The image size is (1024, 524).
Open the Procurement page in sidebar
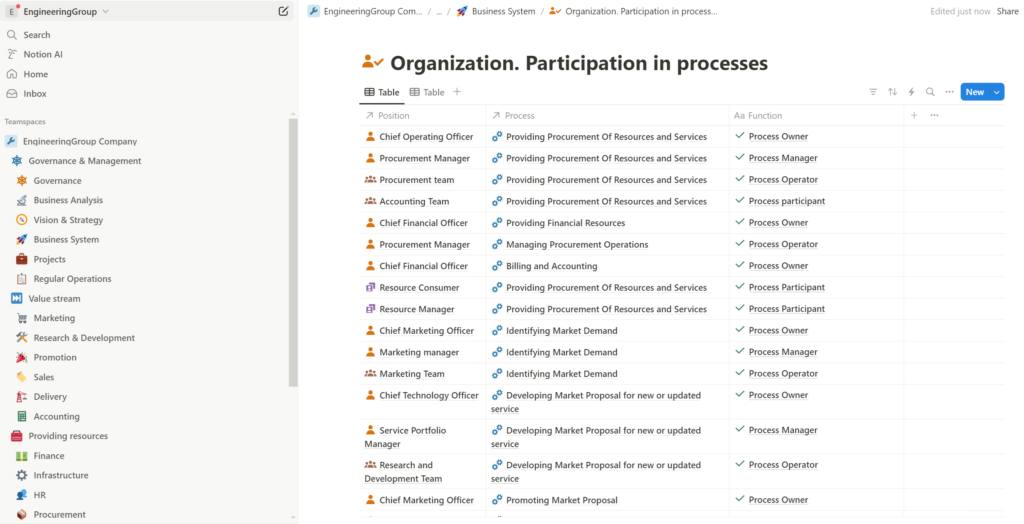click(x=59, y=514)
